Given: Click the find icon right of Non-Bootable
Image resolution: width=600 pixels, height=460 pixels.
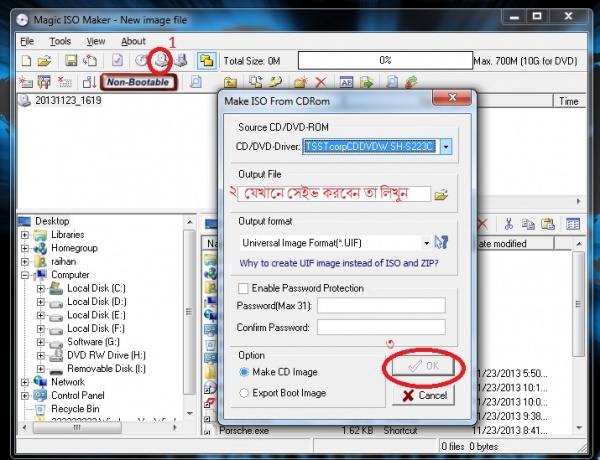Looking at the screenshot, I should coord(196,82).
